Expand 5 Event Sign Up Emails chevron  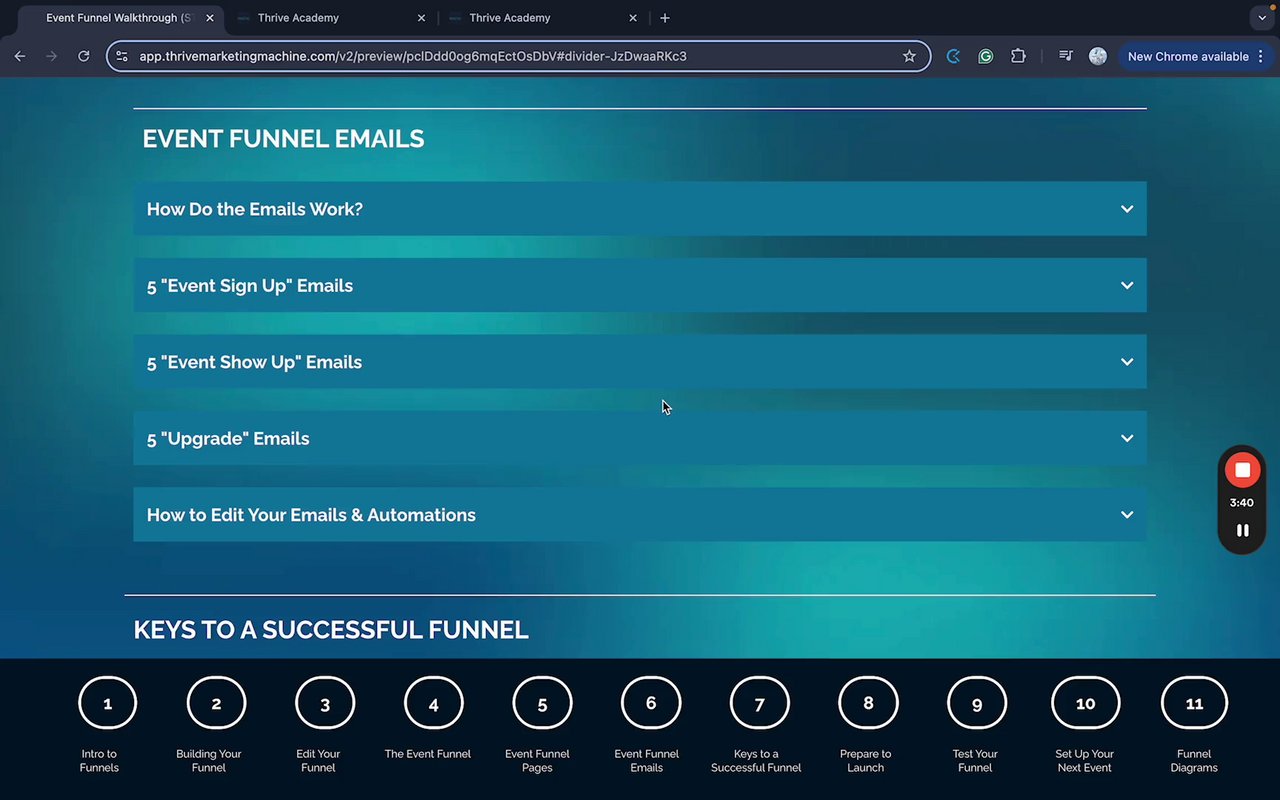(1127, 285)
